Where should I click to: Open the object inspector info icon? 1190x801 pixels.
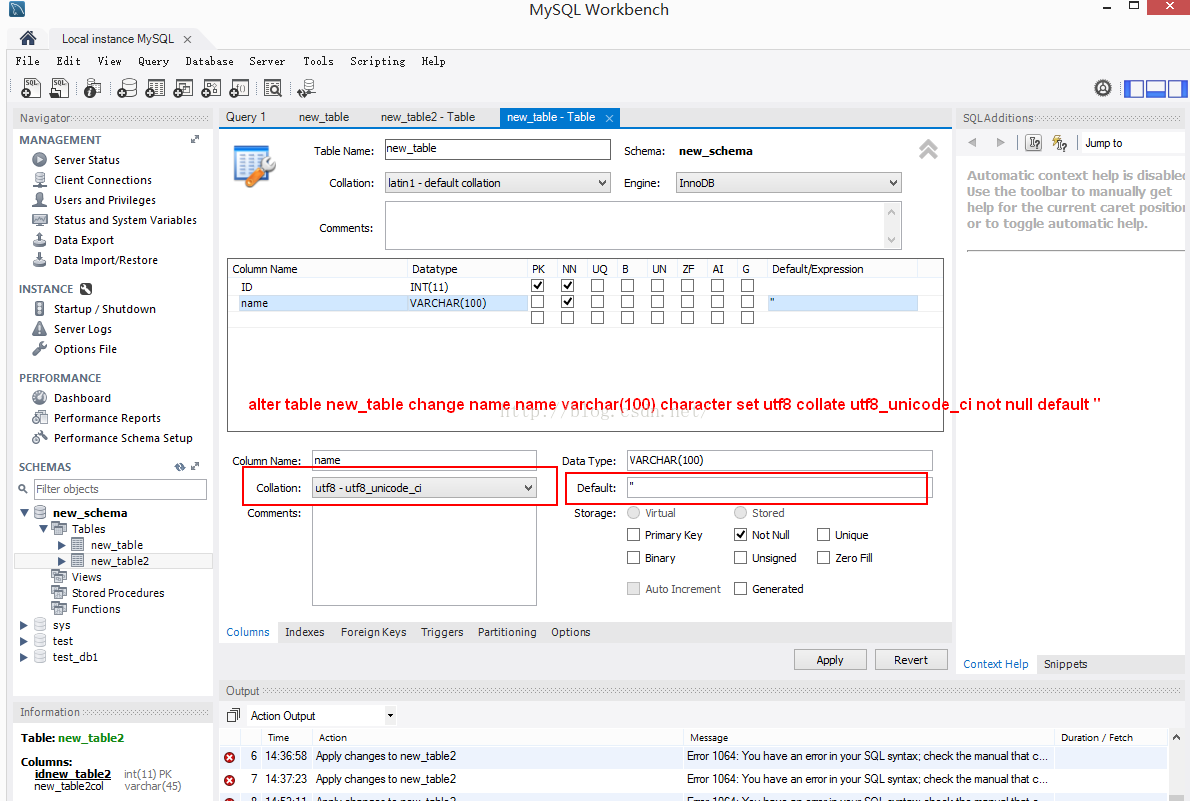click(x=92, y=89)
